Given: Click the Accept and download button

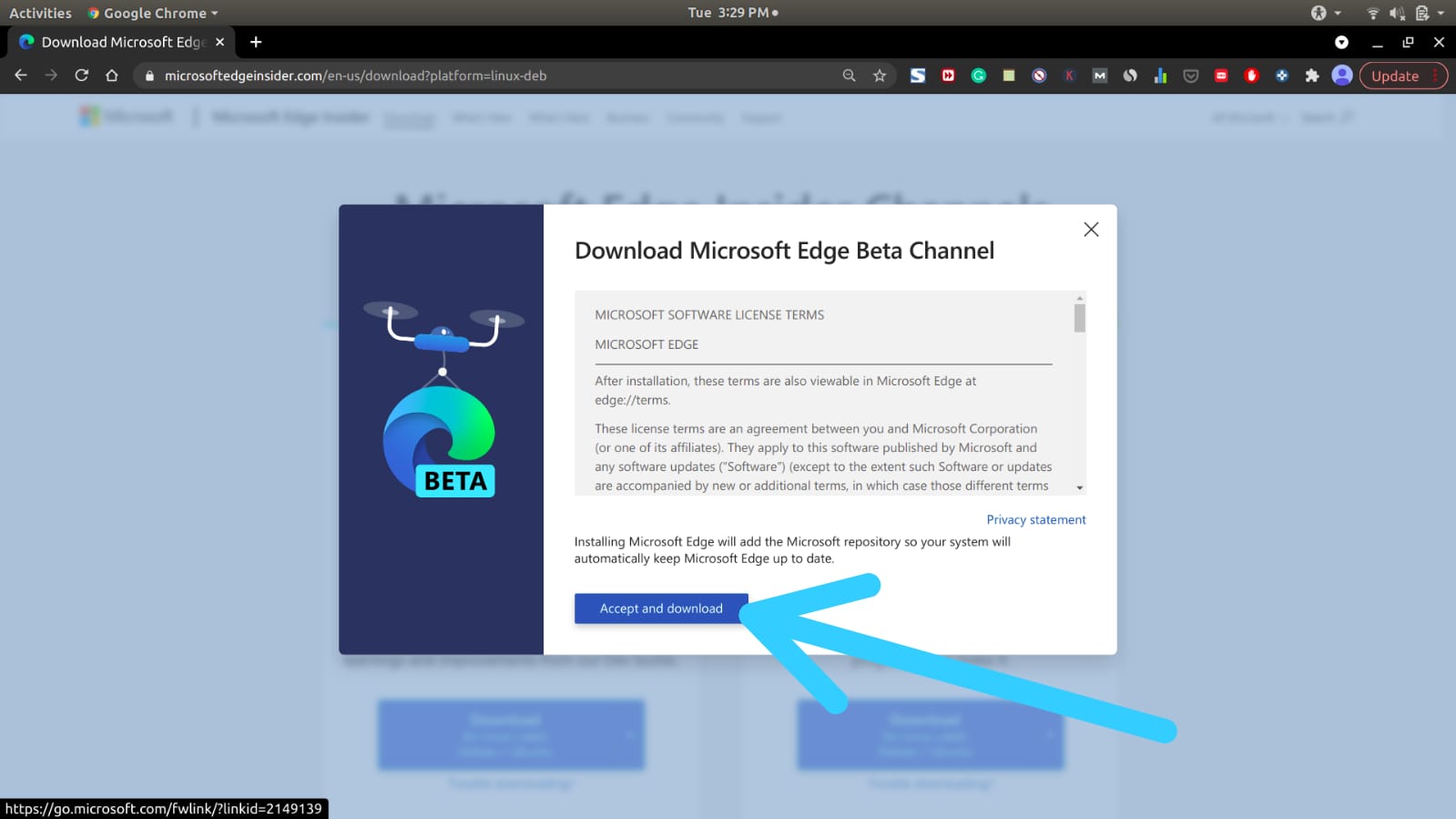Looking at the screenshot, I should pos(661,609).
